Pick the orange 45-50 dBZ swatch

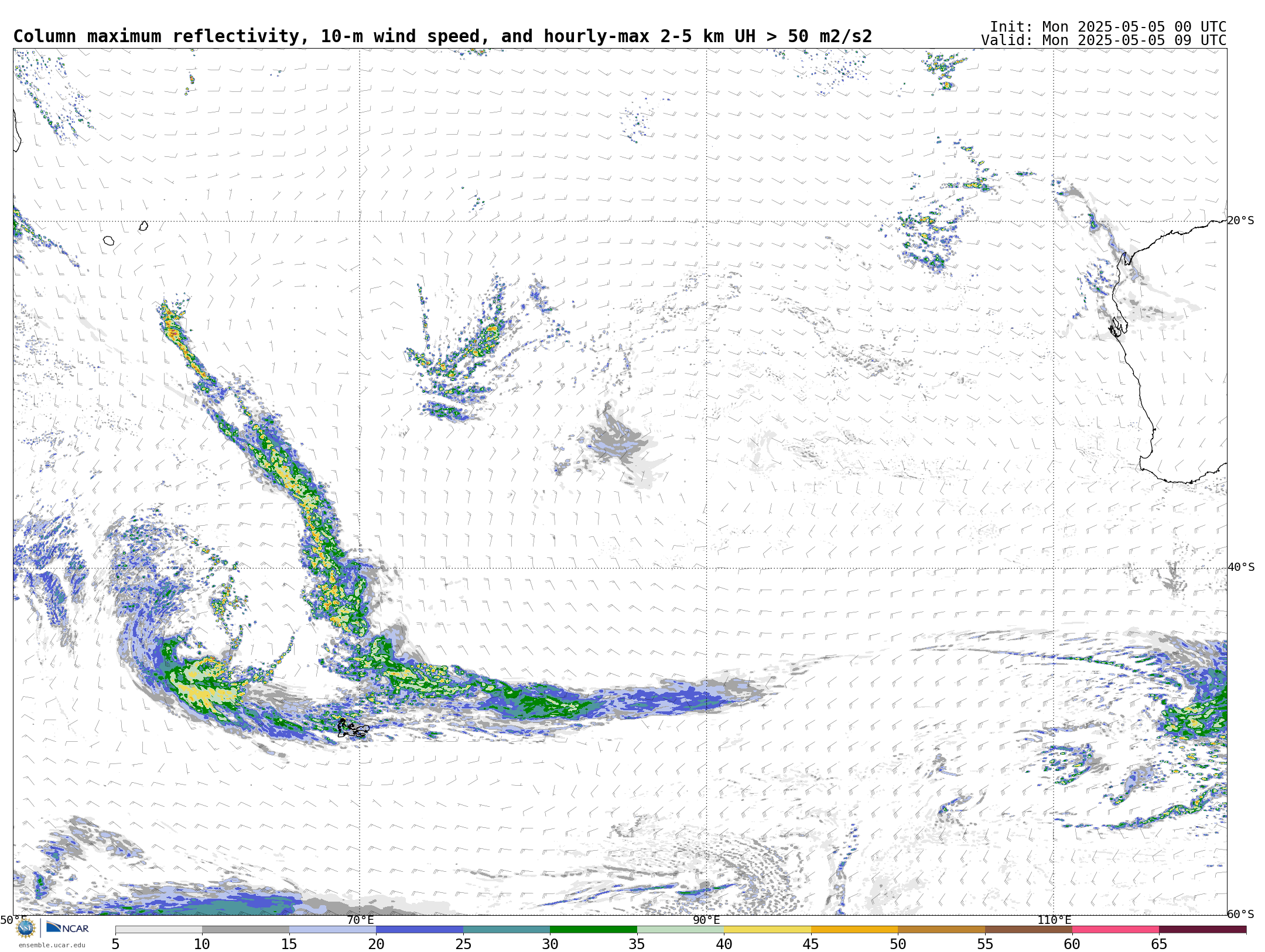click(854, 929)
